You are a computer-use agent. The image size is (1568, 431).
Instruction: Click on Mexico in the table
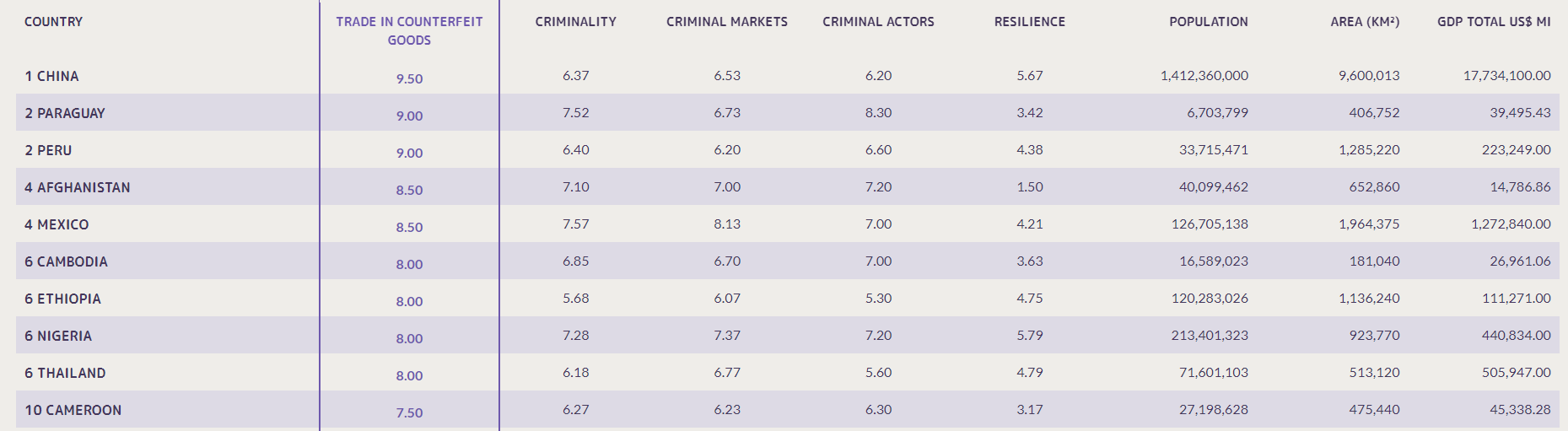[62, 224]
